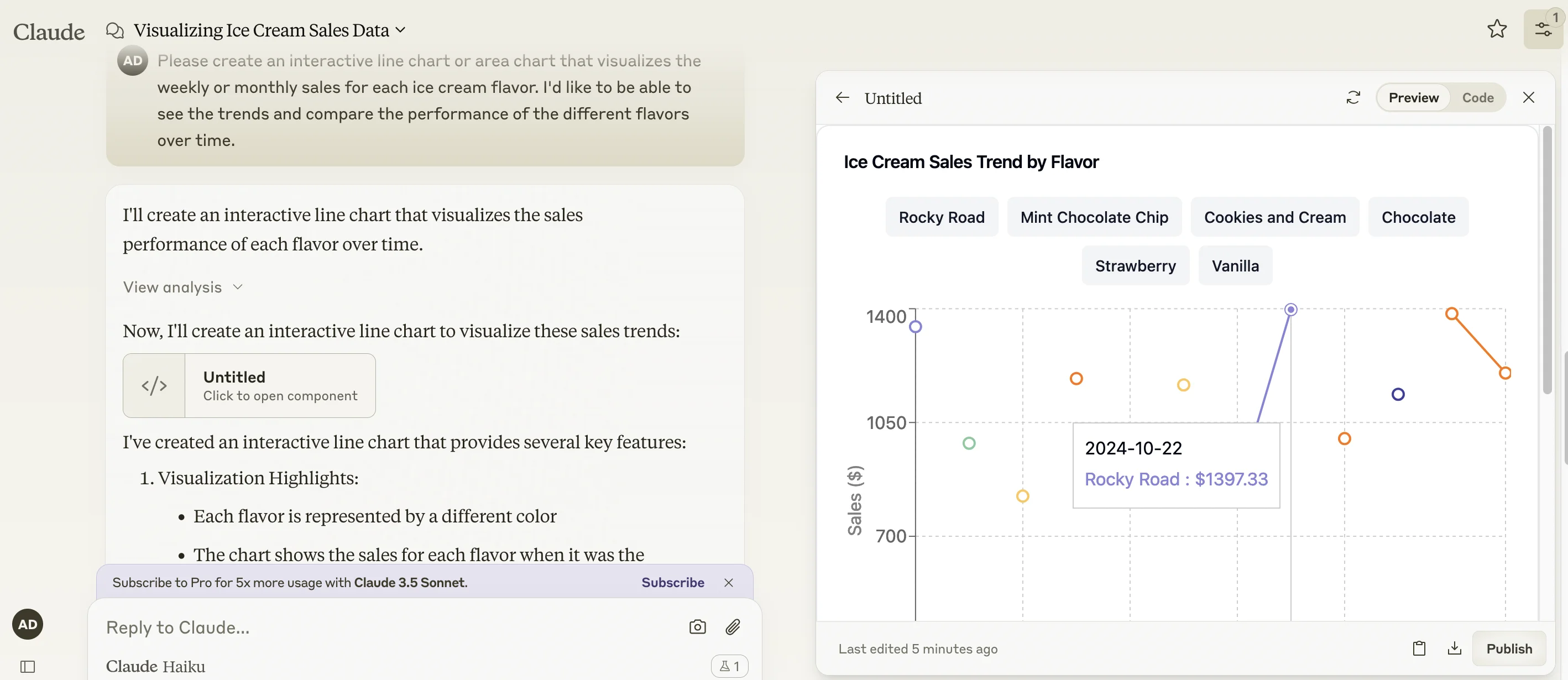
Task: Toggle Rocky Road flavor filter
Action: tap(941, 217)
